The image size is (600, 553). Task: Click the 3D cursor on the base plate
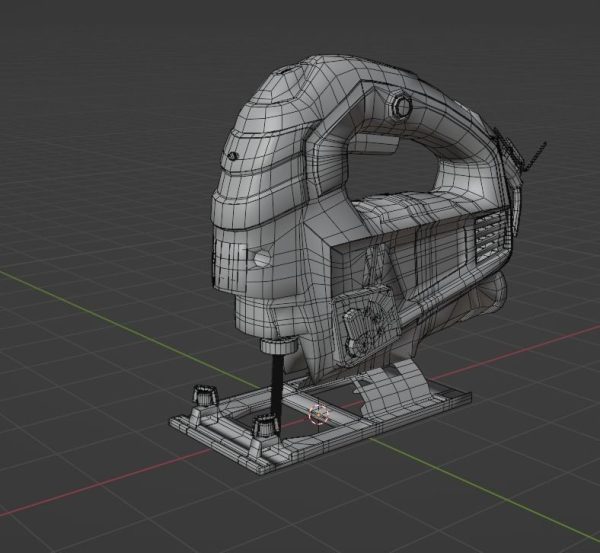pyautogui.click(x=319, y=414)
